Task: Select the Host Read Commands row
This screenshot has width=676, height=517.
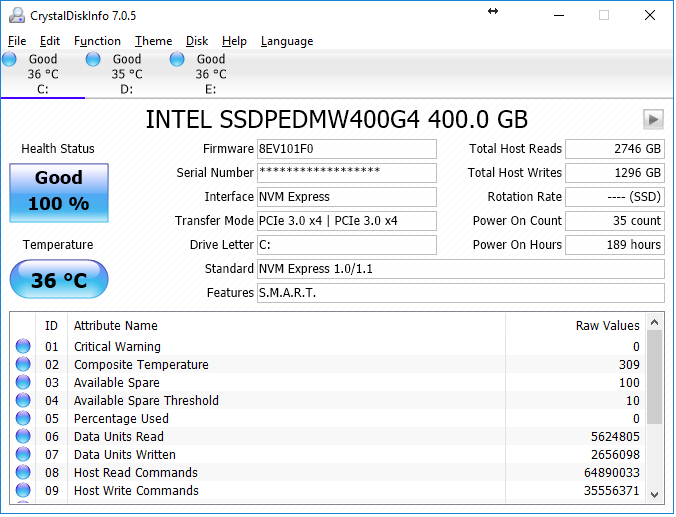Action: 328,473
